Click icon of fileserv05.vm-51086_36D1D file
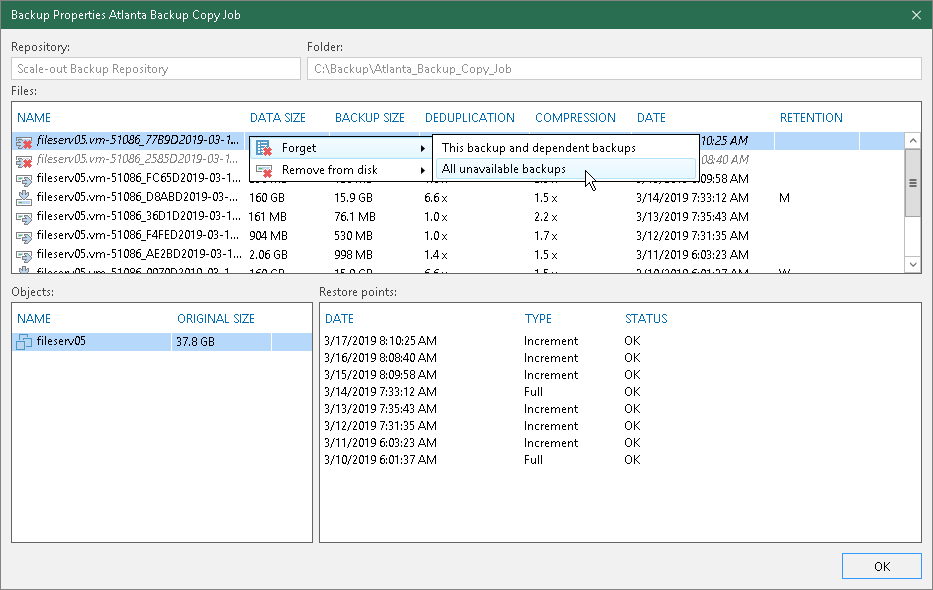 (x=25, y=217)
